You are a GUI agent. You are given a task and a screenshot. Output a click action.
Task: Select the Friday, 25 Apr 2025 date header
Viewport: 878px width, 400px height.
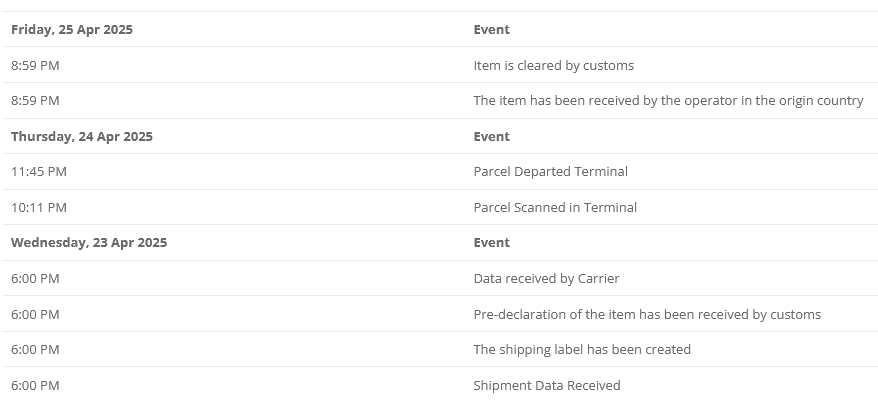(x=72, y=30)
